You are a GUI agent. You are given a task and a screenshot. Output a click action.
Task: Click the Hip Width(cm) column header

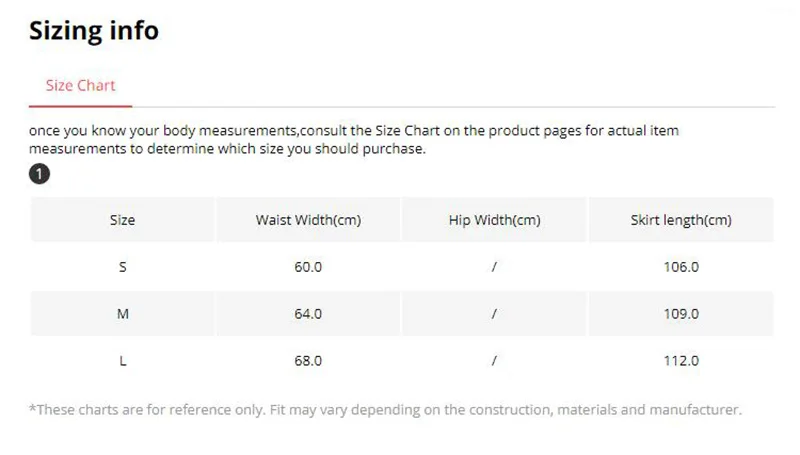[494, 219]
